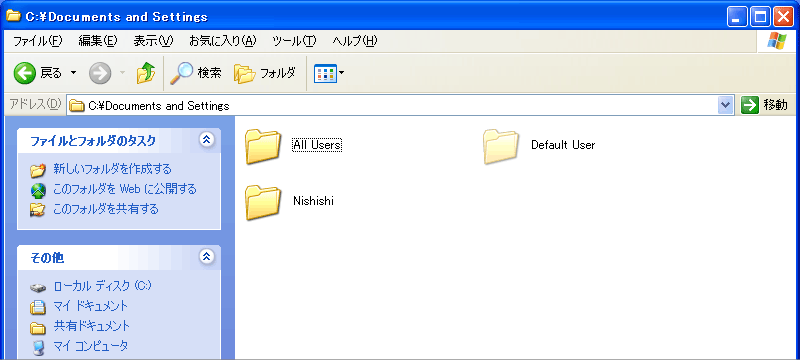Screen dimensions: 800x360
Task: Click このフォルダを共有する link
Action: point(106,209)
